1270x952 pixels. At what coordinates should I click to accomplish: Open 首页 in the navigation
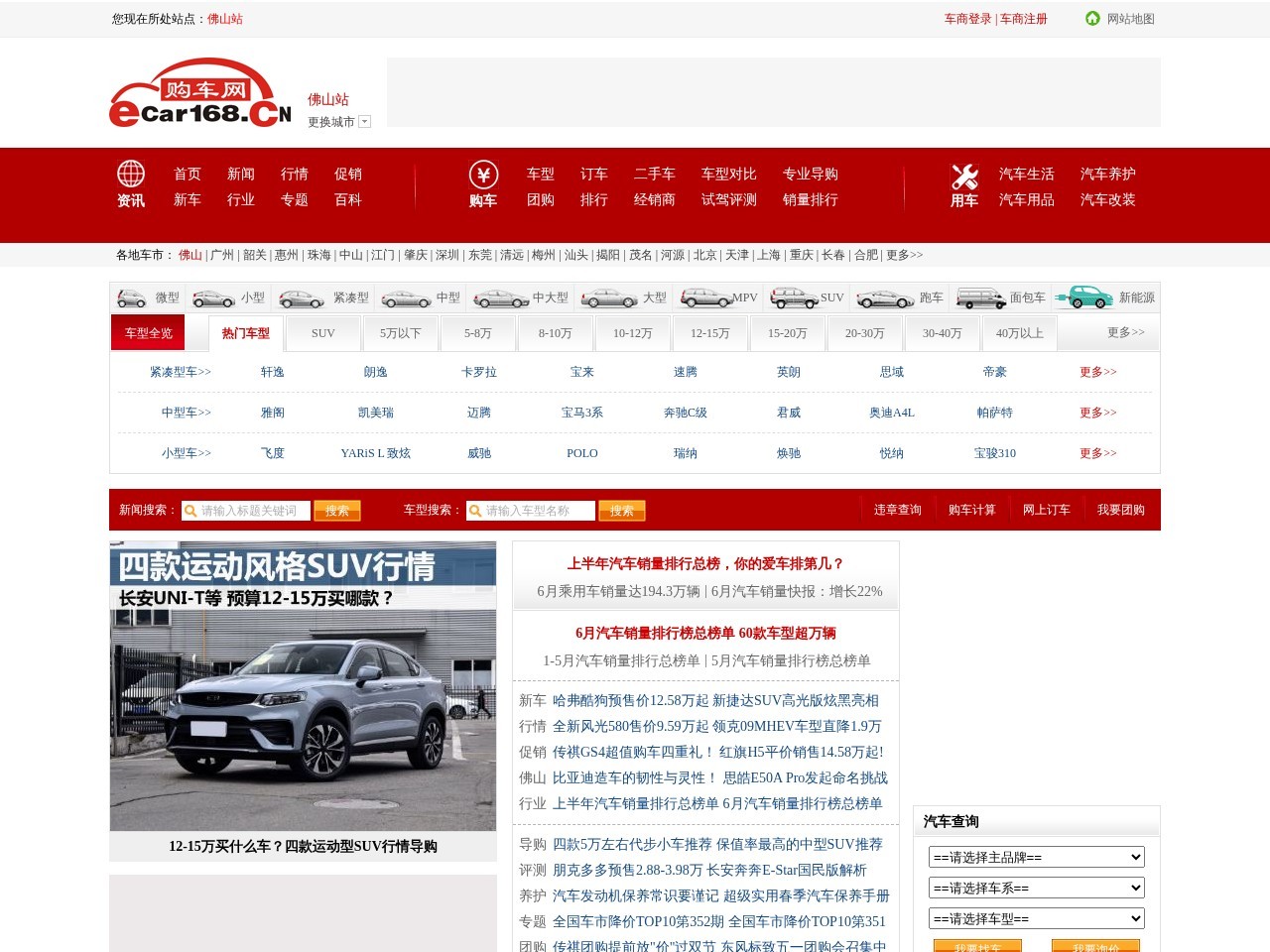[188, 174]
